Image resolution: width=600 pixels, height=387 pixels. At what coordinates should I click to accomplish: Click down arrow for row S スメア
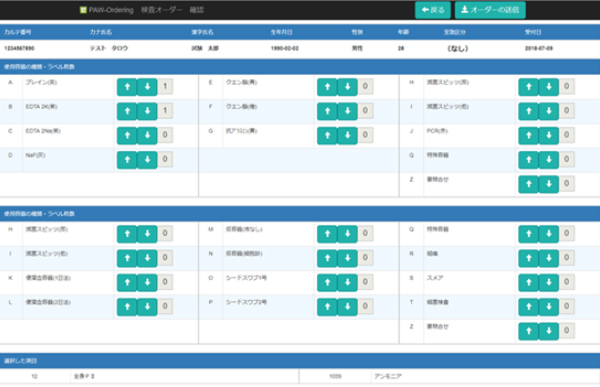[x=549, y=282]
